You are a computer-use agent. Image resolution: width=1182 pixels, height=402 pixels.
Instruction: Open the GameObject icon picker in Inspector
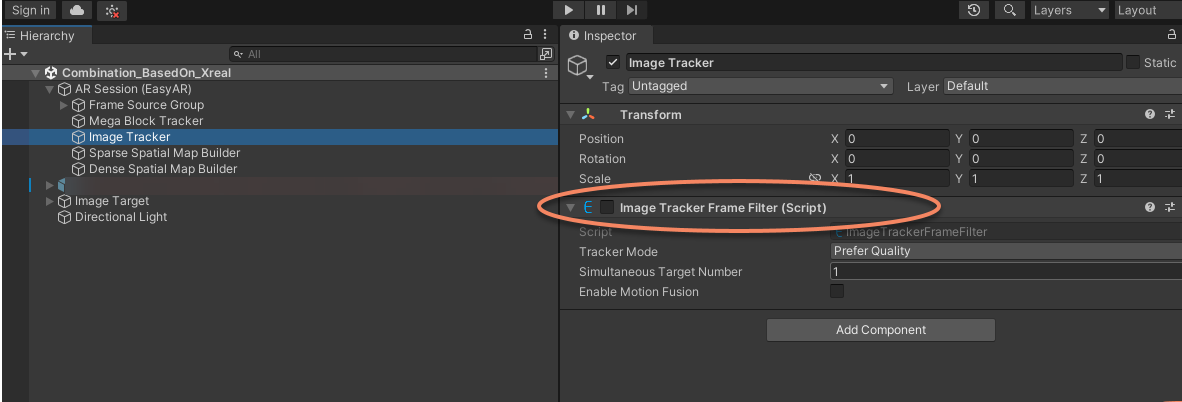tap(578, 66)
